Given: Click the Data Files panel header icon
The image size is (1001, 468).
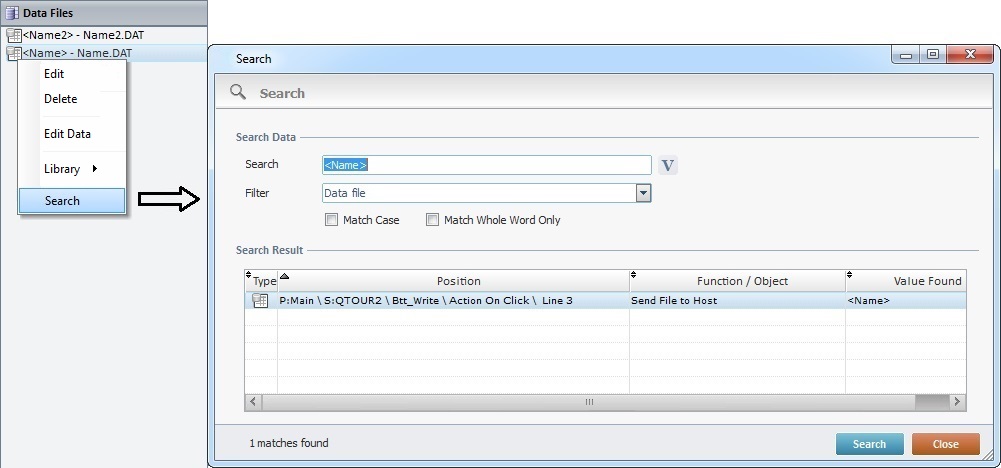Looking at the screenshot, I should click(x=13, y=13).
